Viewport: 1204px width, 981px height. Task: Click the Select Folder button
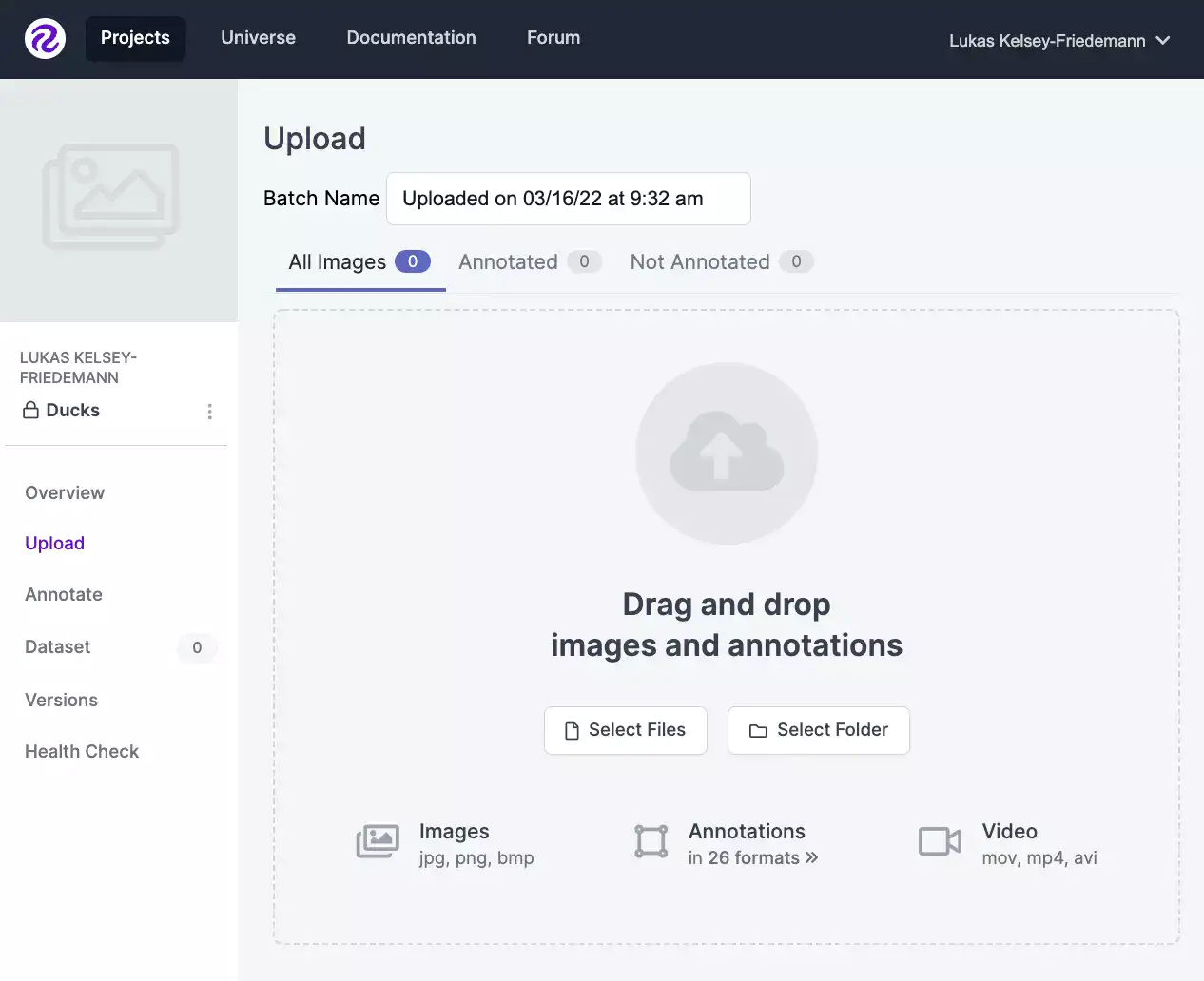coord(819,730)
